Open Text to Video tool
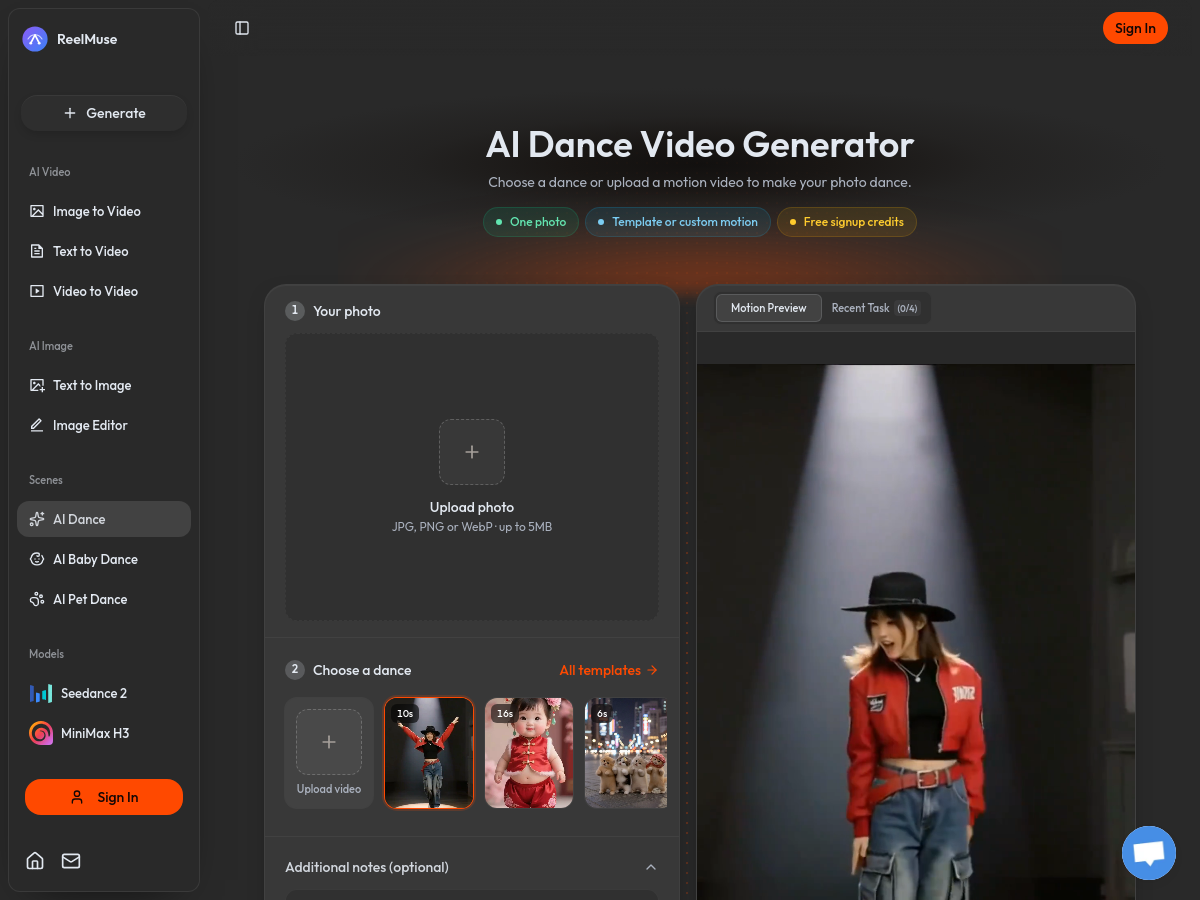Viewport: 1200px width, 900px height. click(104, 251)
